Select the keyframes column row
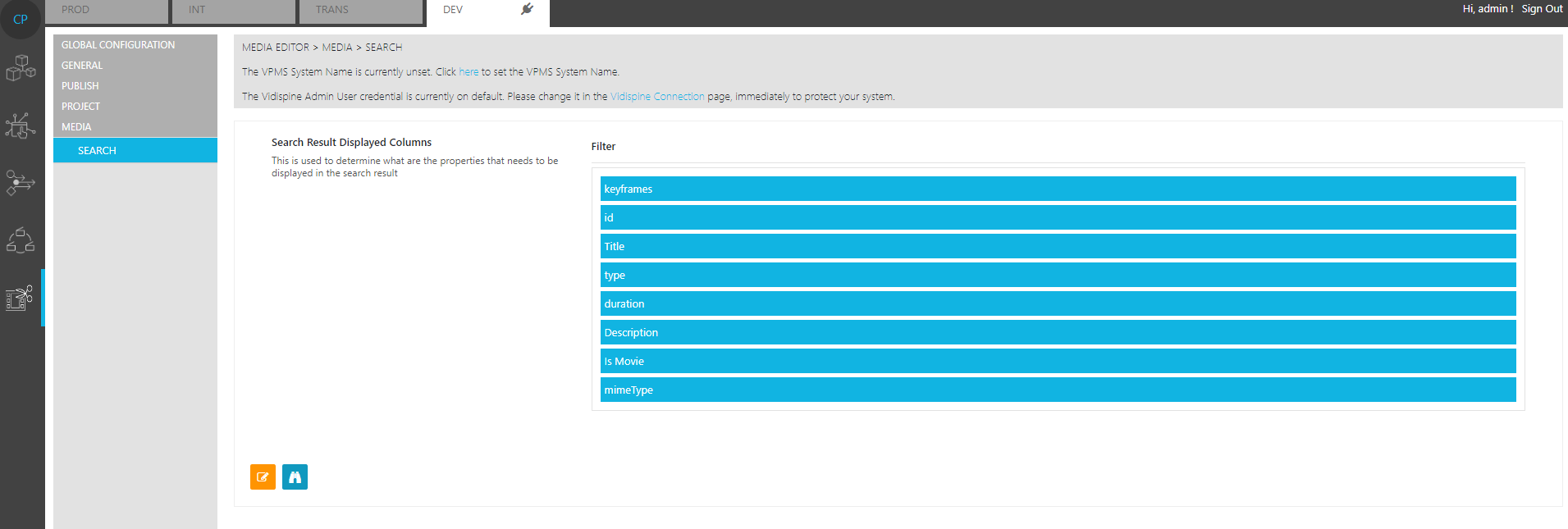Screen dimensions: 1568x529 click(x=1058, y=189)
